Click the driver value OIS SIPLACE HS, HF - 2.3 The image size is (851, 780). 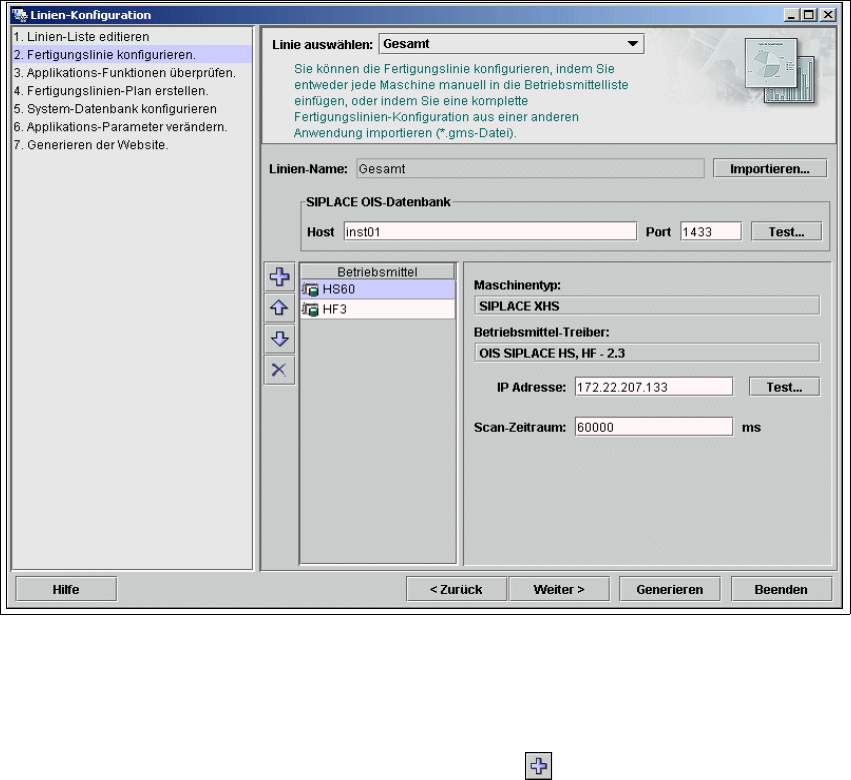point(647,353)
